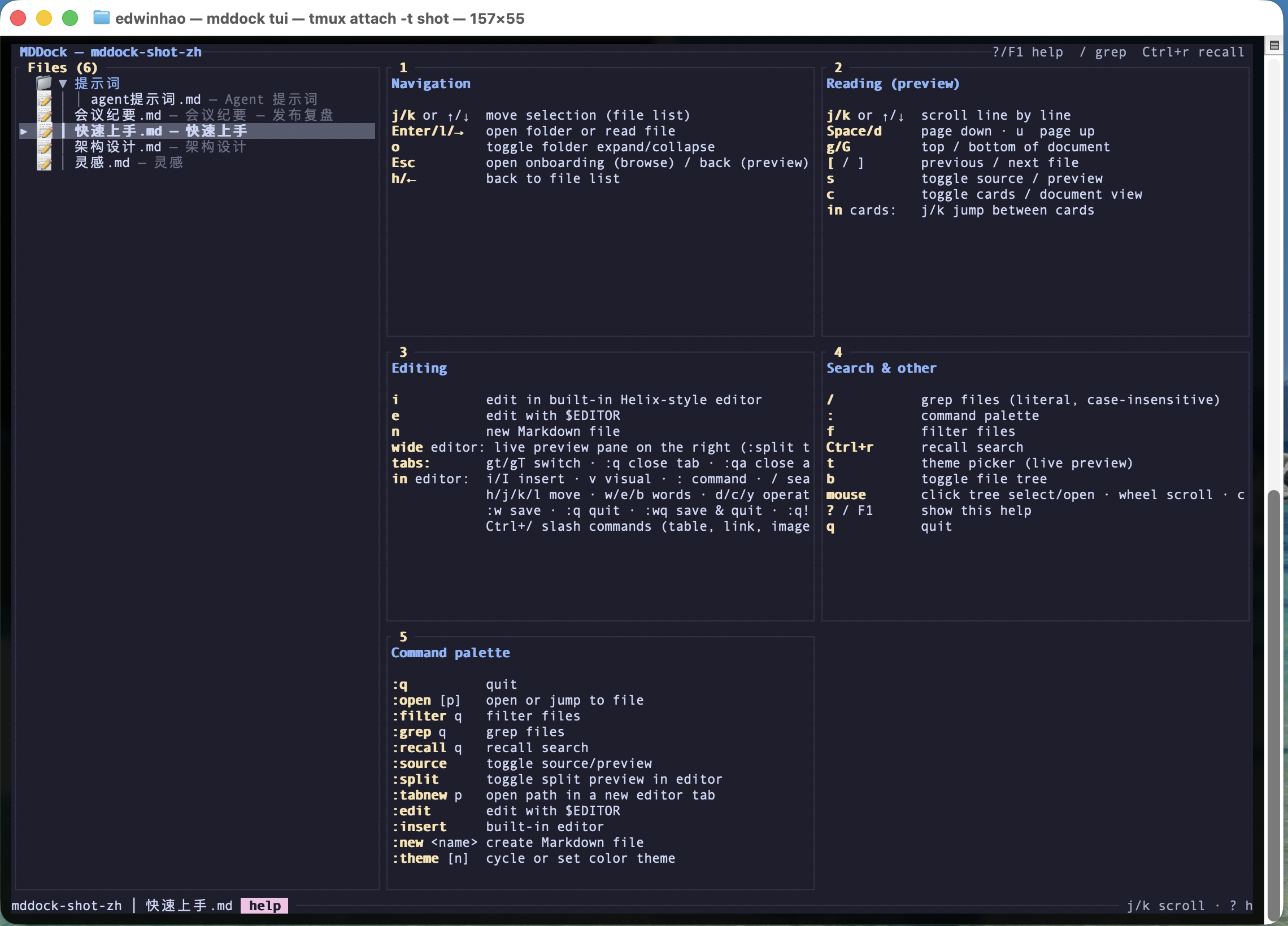Image resolution: width=1288 pixels, height=926 pixels.
Task: Click the Navigation card heading
Action: 430,84
